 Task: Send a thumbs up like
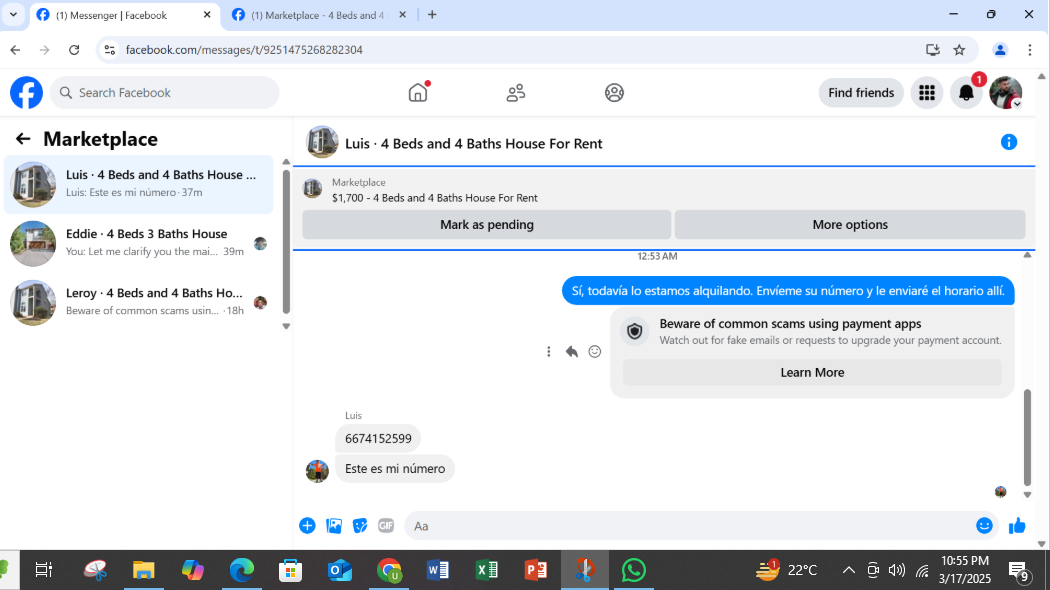[1017, 526]
